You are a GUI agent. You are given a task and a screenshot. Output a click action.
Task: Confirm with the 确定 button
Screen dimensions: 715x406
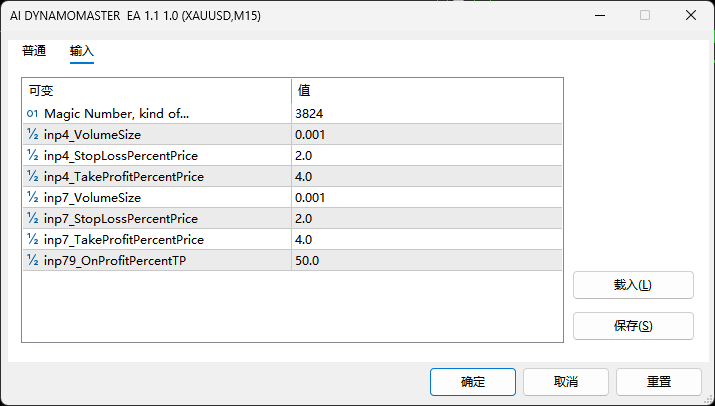click(x=472, y=382)
